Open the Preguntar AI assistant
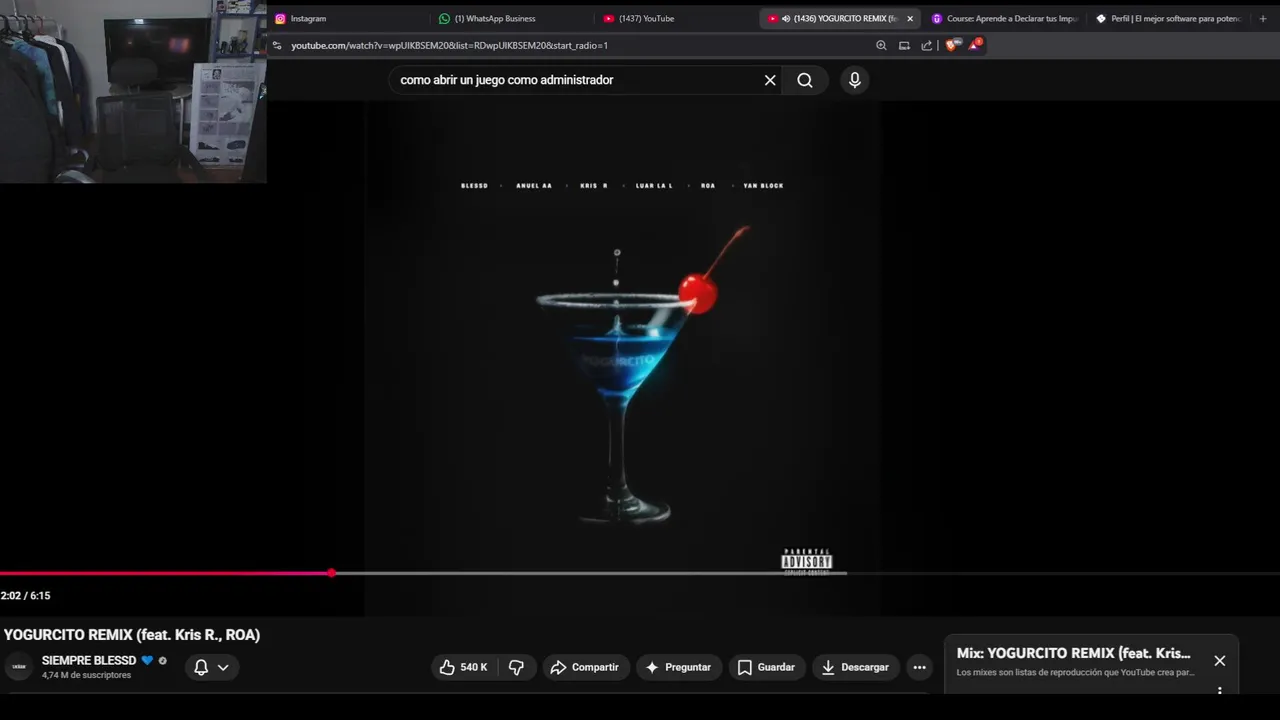The width and height of the screenshot is (1280, 720). (x=679, y=667)
